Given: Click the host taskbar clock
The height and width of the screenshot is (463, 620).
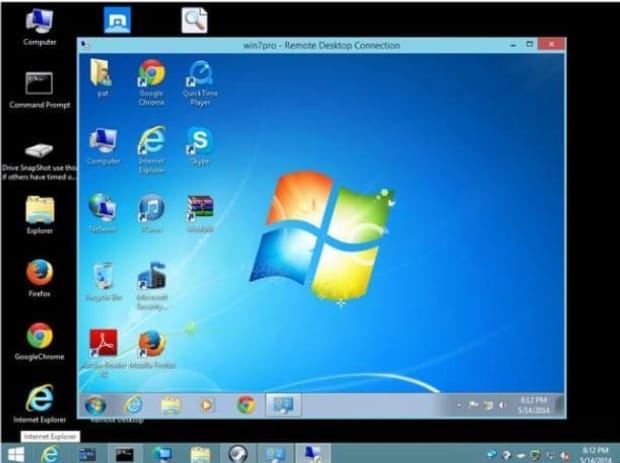Looking at the screenshot, I should [595, 454].
